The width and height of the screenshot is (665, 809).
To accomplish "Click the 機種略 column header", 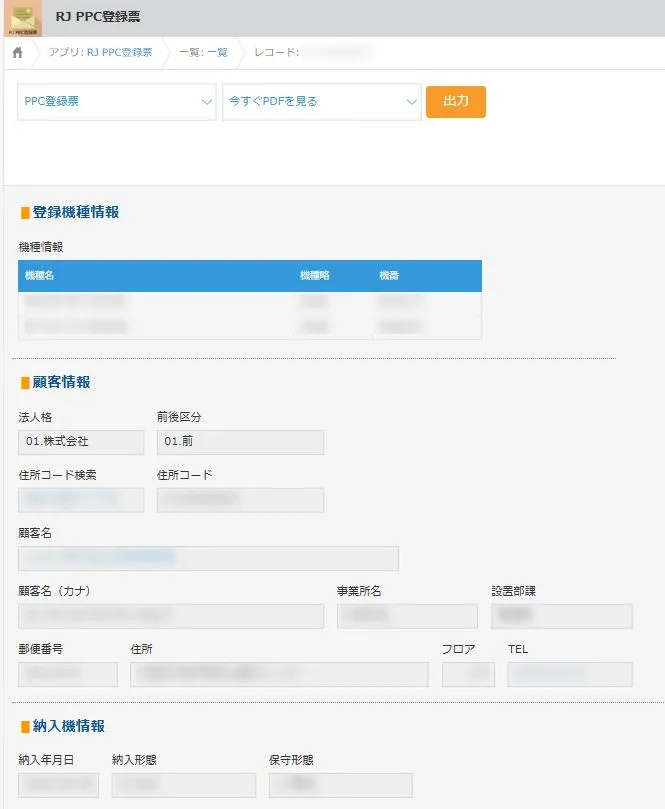I will pyautogui.click(x=314, y=276).
